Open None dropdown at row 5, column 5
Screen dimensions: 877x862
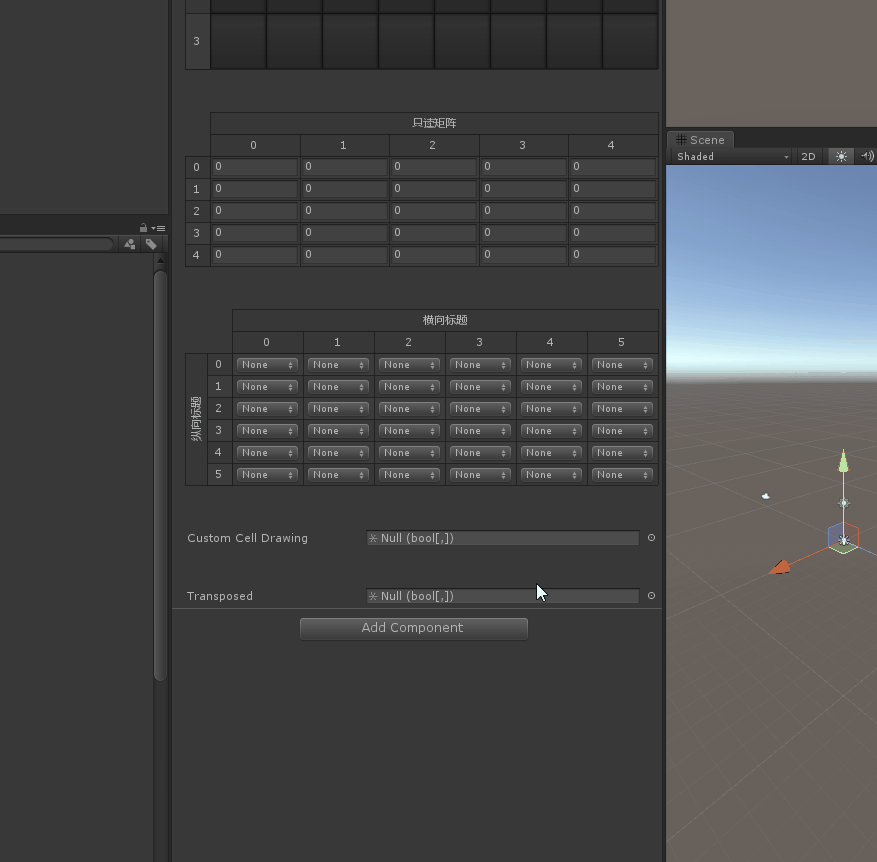[x=622, y=475]
